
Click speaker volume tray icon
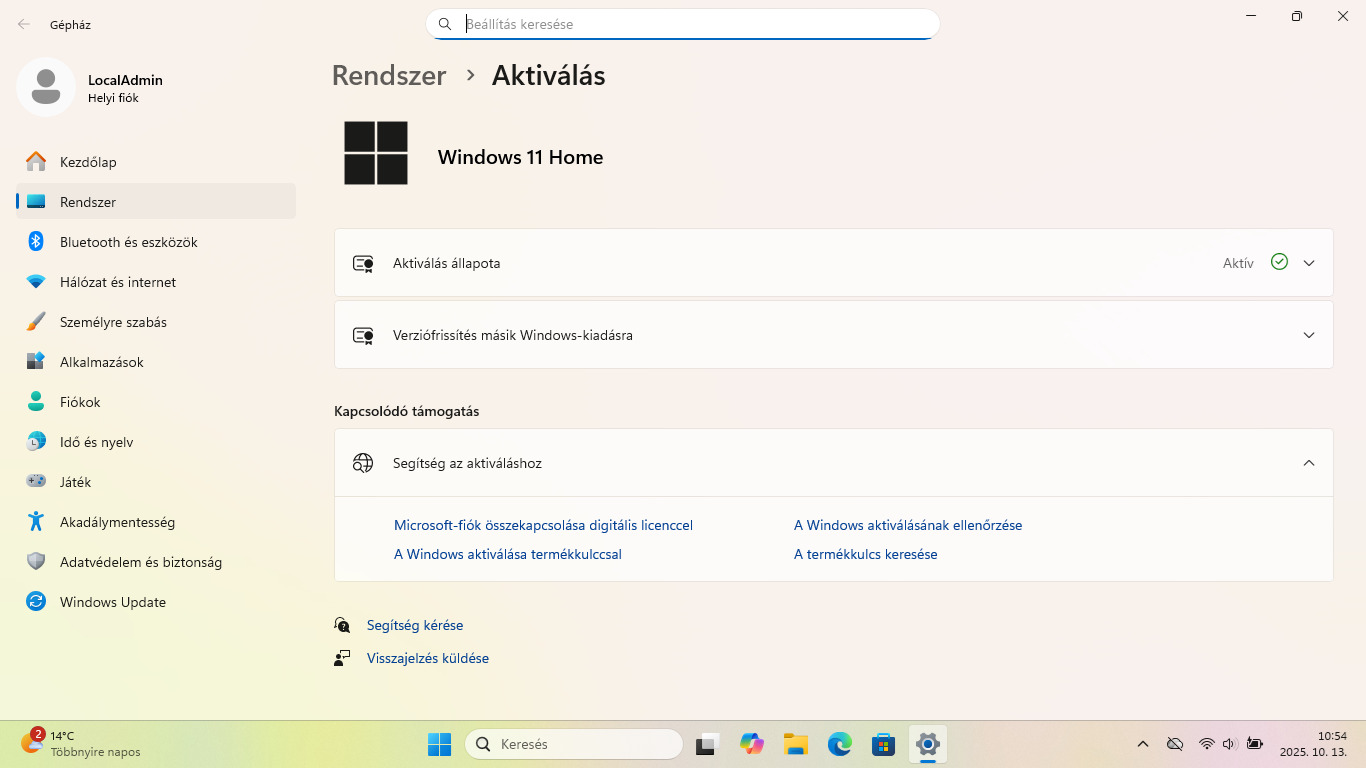click(1229, 744)
